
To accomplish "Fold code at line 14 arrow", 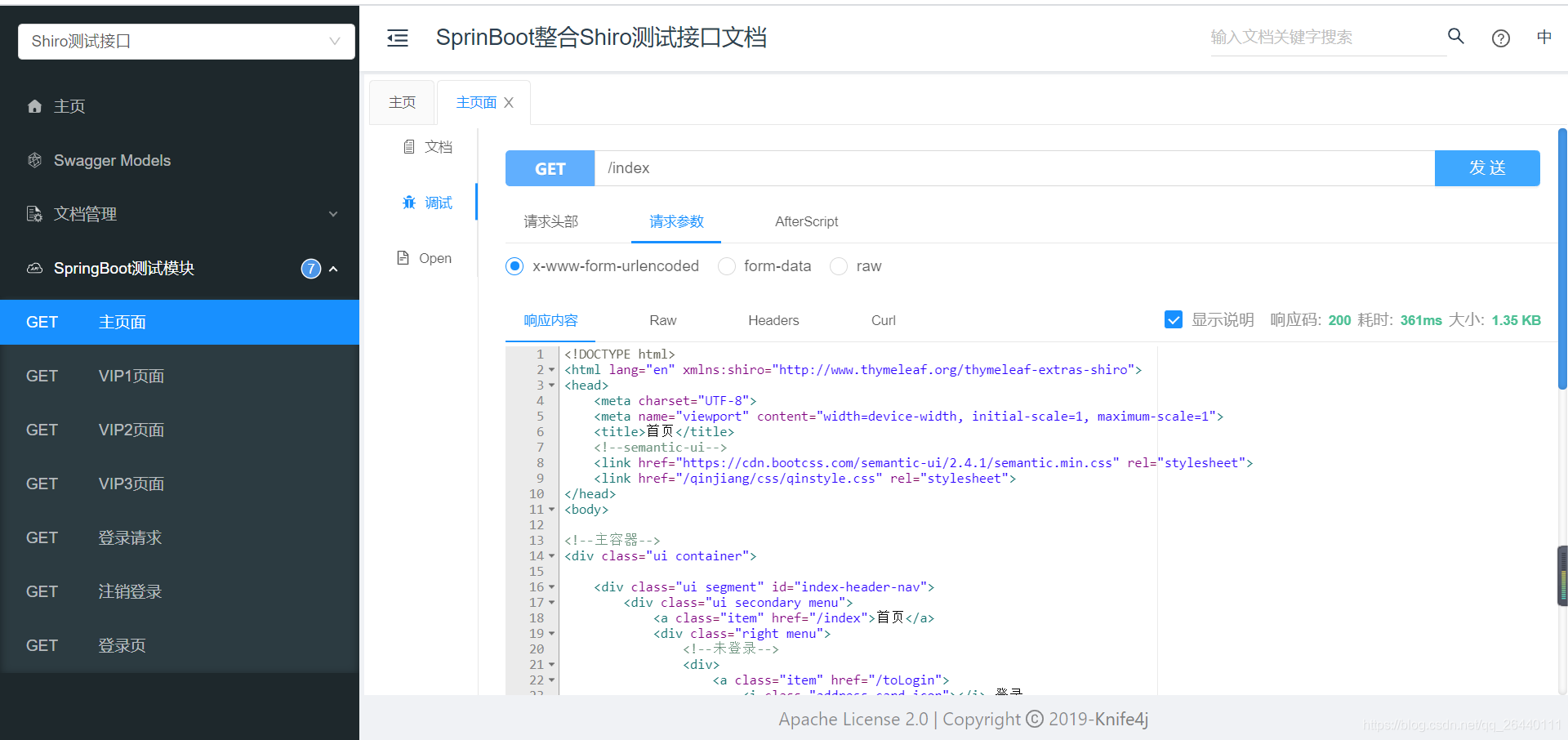I will (552, 556).
